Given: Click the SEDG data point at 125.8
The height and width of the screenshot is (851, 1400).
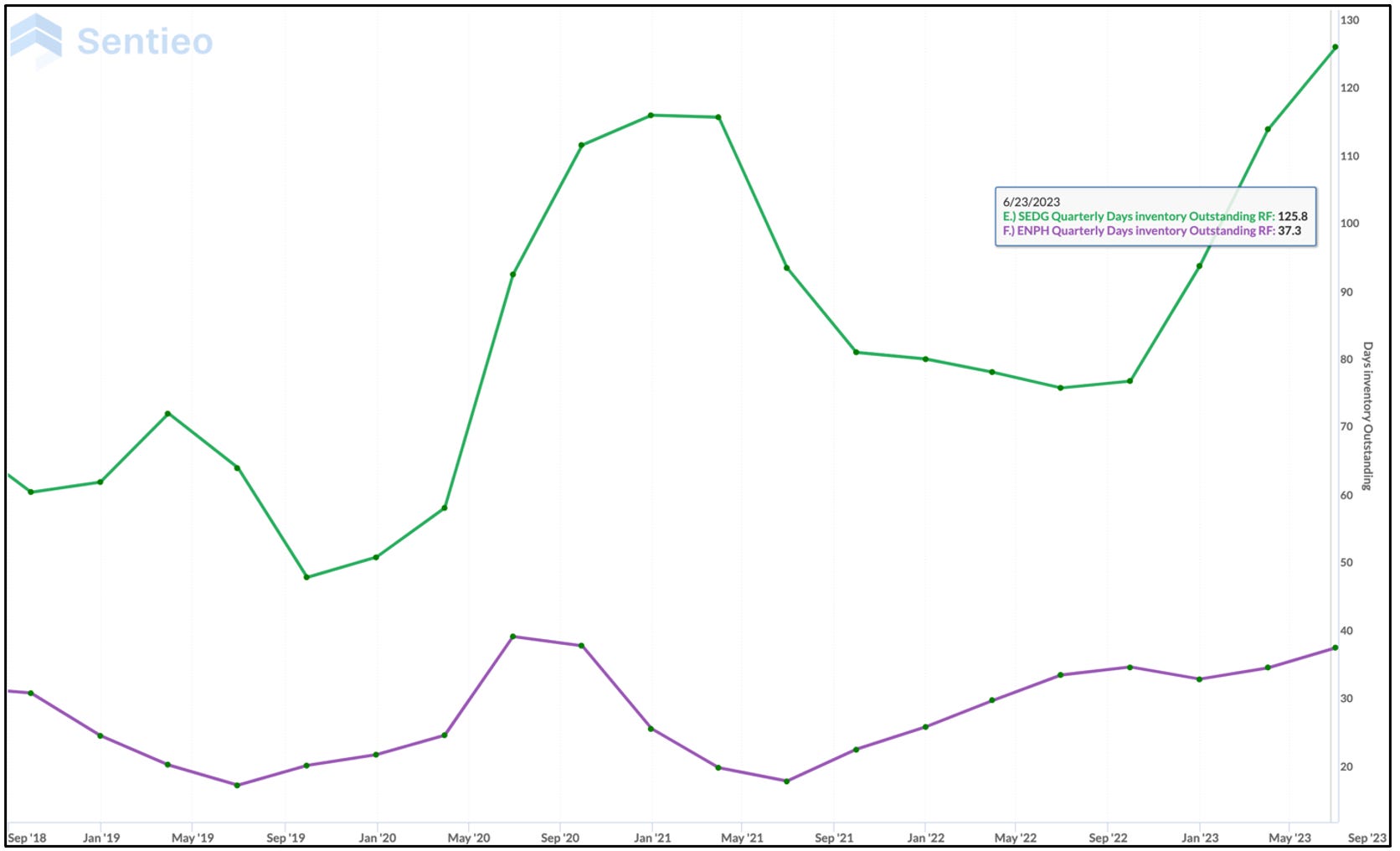Looking at the screenshot, I should 1335,47.
